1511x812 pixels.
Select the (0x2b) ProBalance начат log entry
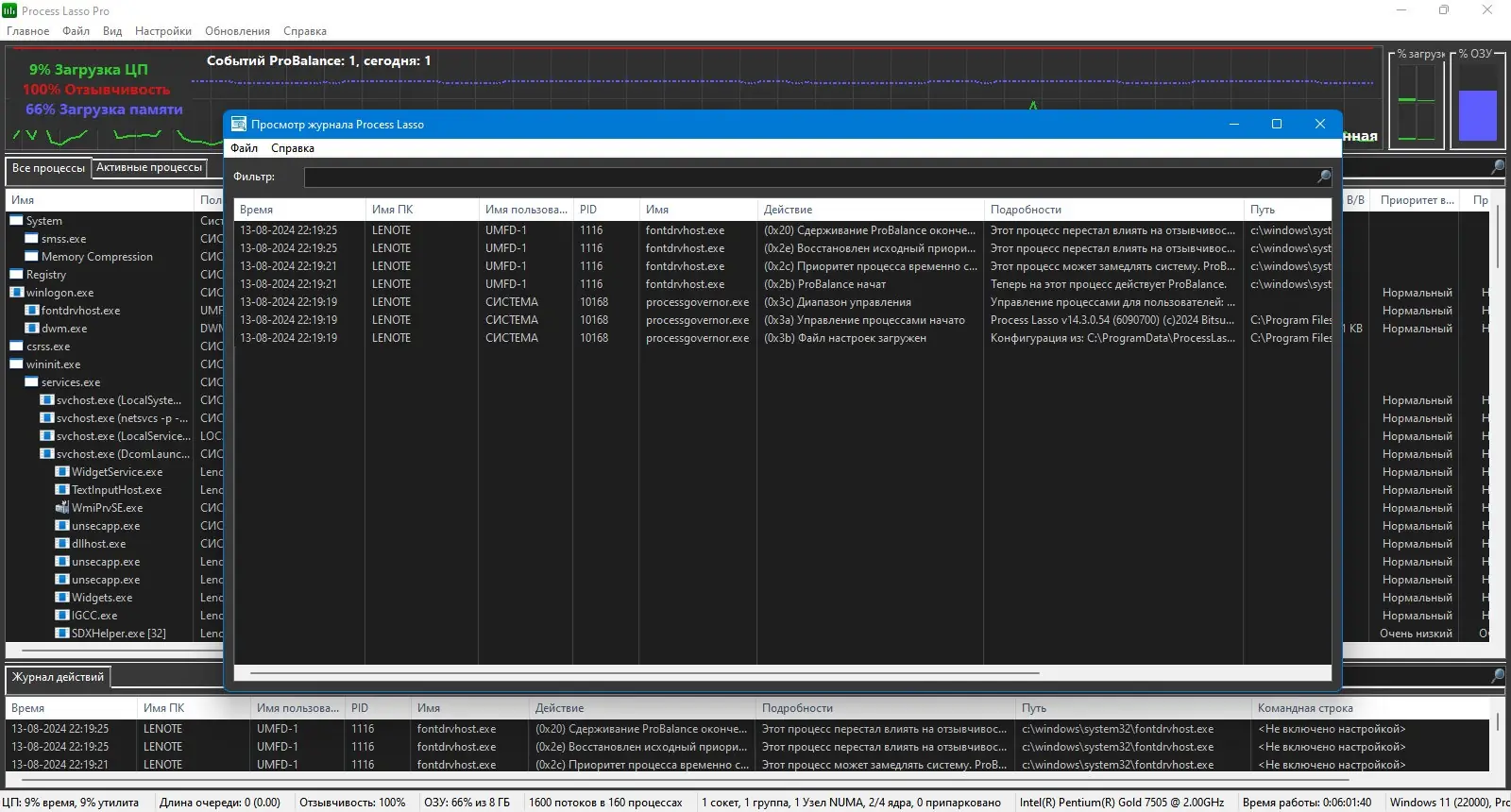[783, 284]
